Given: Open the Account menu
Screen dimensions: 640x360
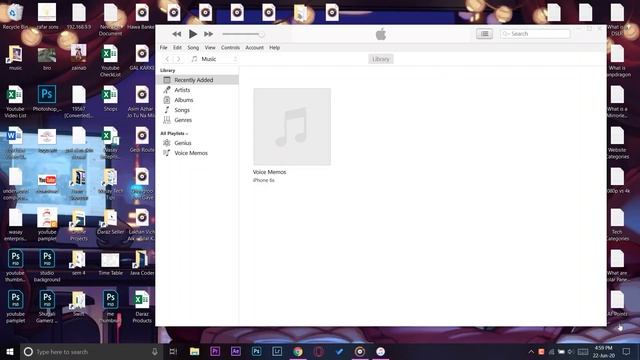Looking at the screenshot, I should pyautogui.click(x=254, y=48).
